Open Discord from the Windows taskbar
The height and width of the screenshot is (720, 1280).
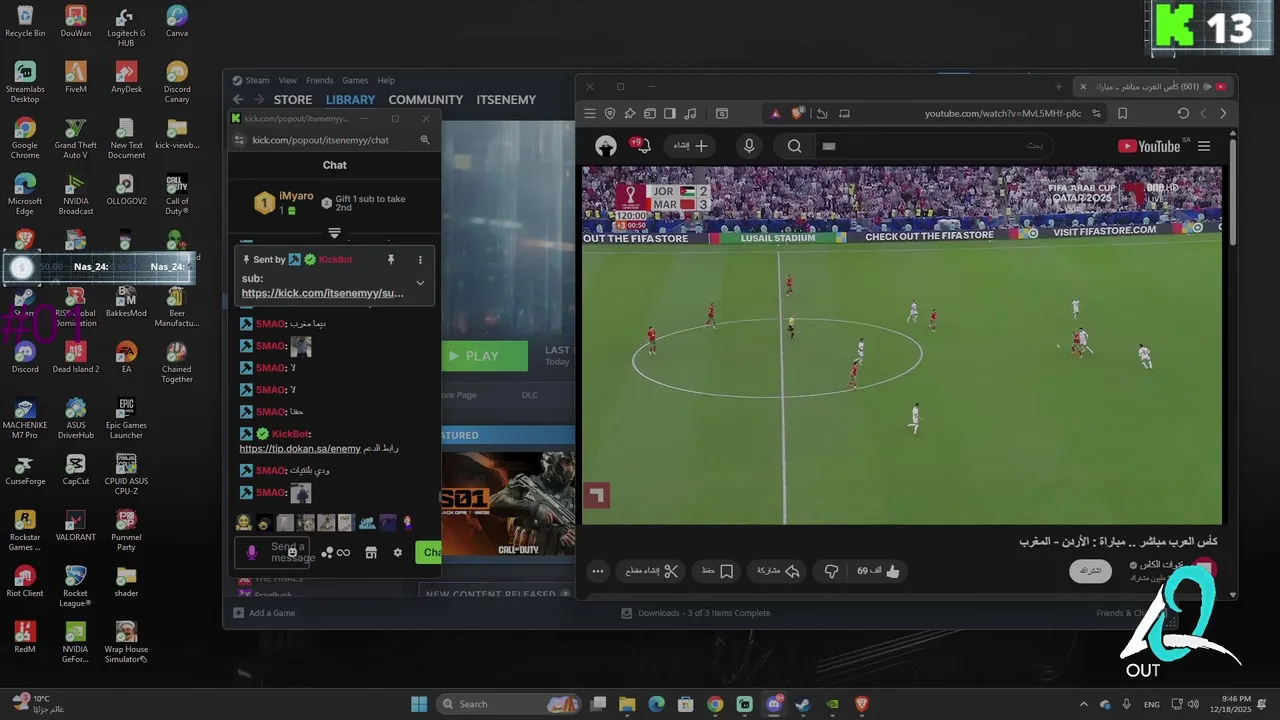click(x=773, y=704)
